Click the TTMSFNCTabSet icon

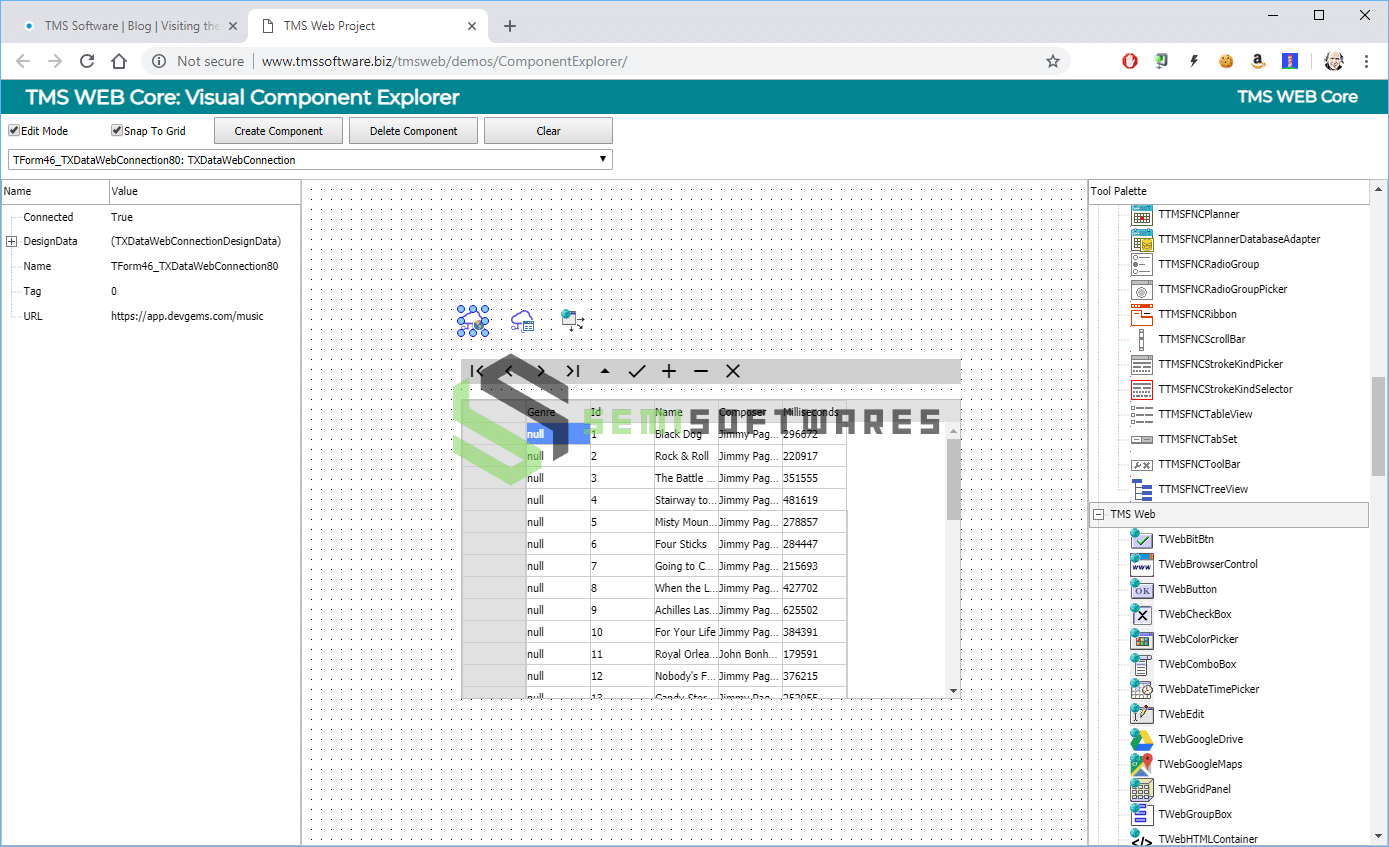tap(1141, 440)
